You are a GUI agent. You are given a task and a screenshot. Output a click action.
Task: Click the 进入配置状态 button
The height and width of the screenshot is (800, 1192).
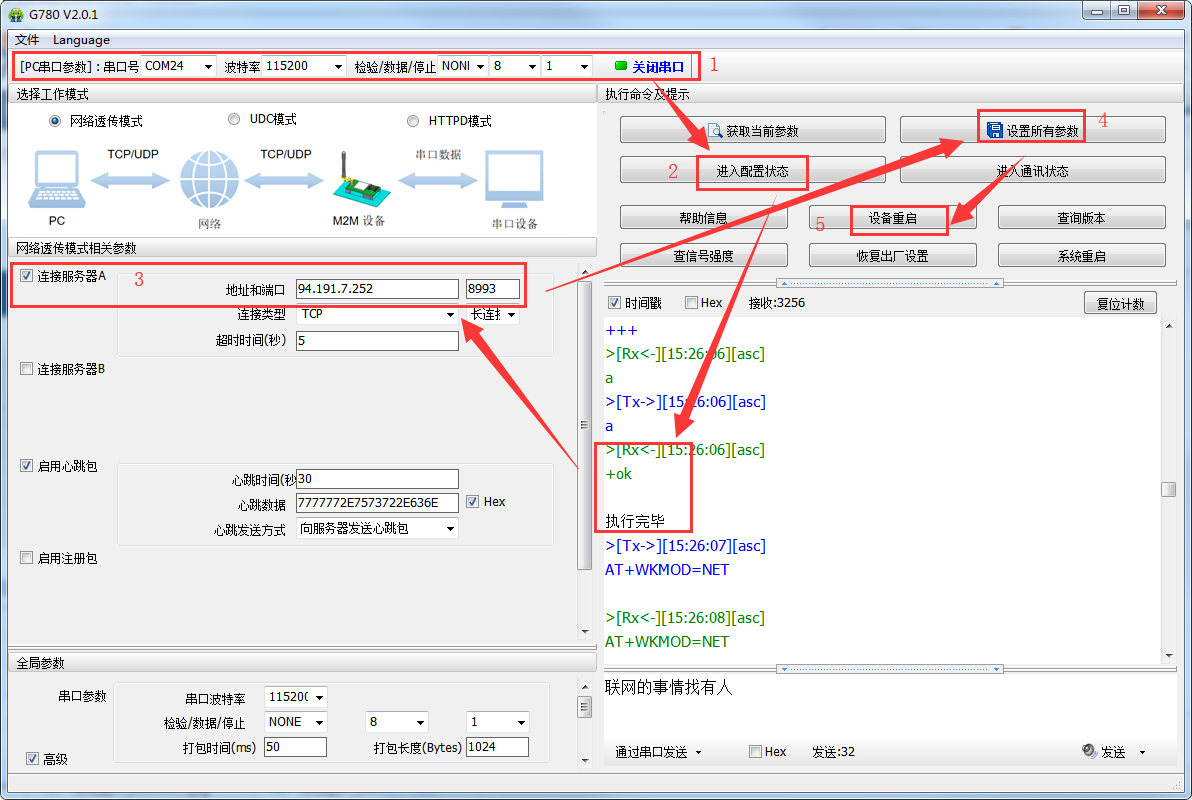[752, 171]
